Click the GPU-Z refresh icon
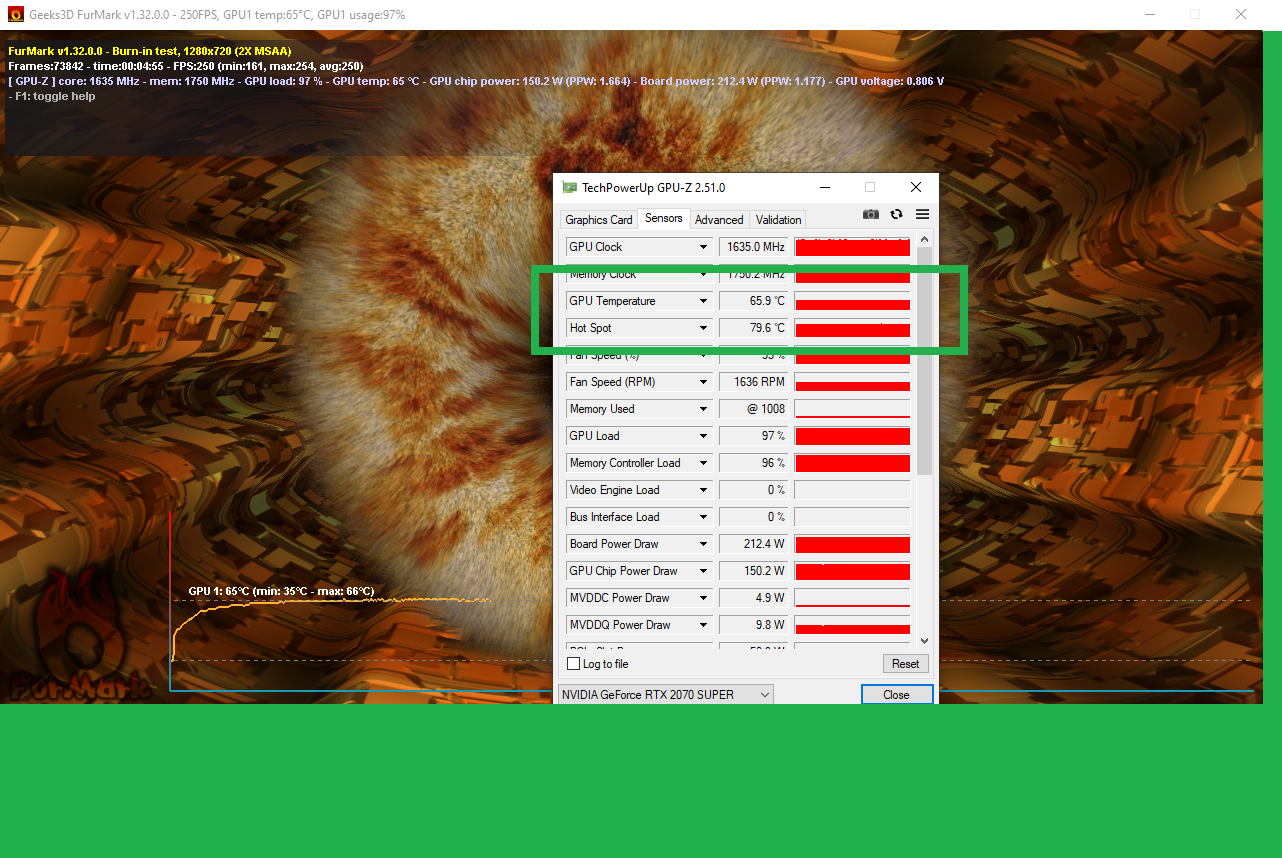1282x858 pixels. pyautogui.click(x=897, y=214)
